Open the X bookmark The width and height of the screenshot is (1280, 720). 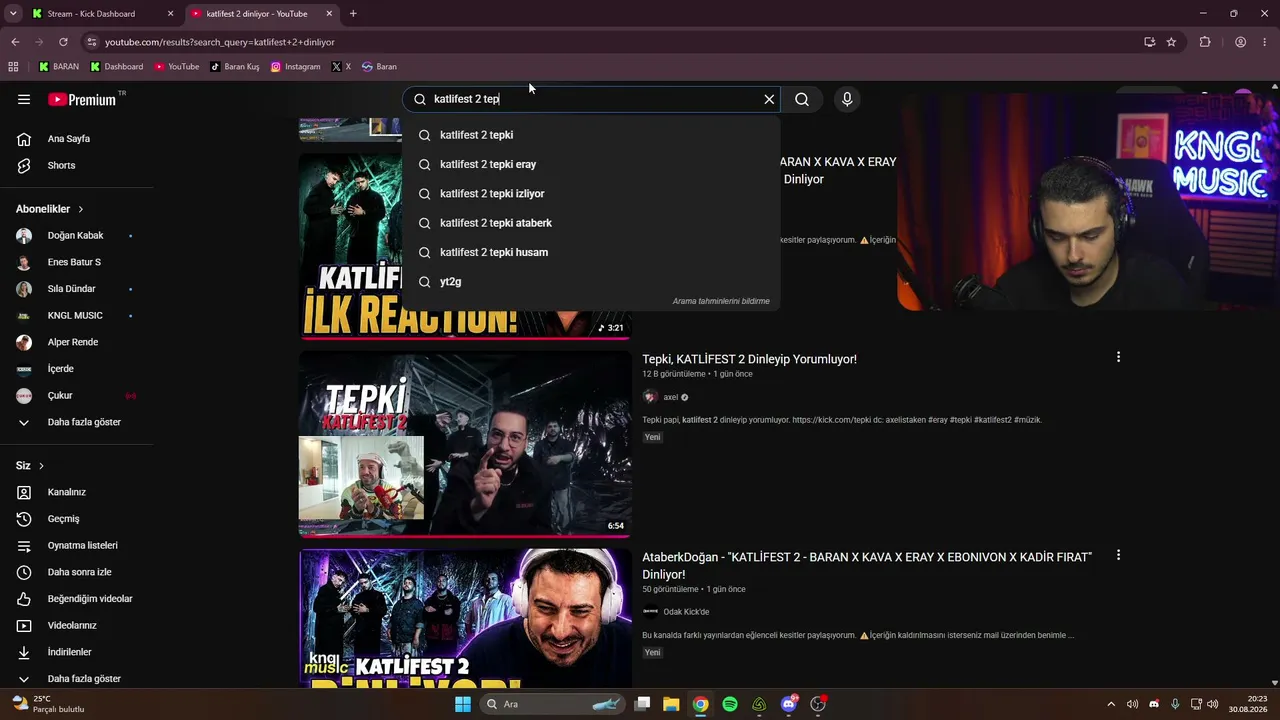pyautogui.click(x=341, y=67)
